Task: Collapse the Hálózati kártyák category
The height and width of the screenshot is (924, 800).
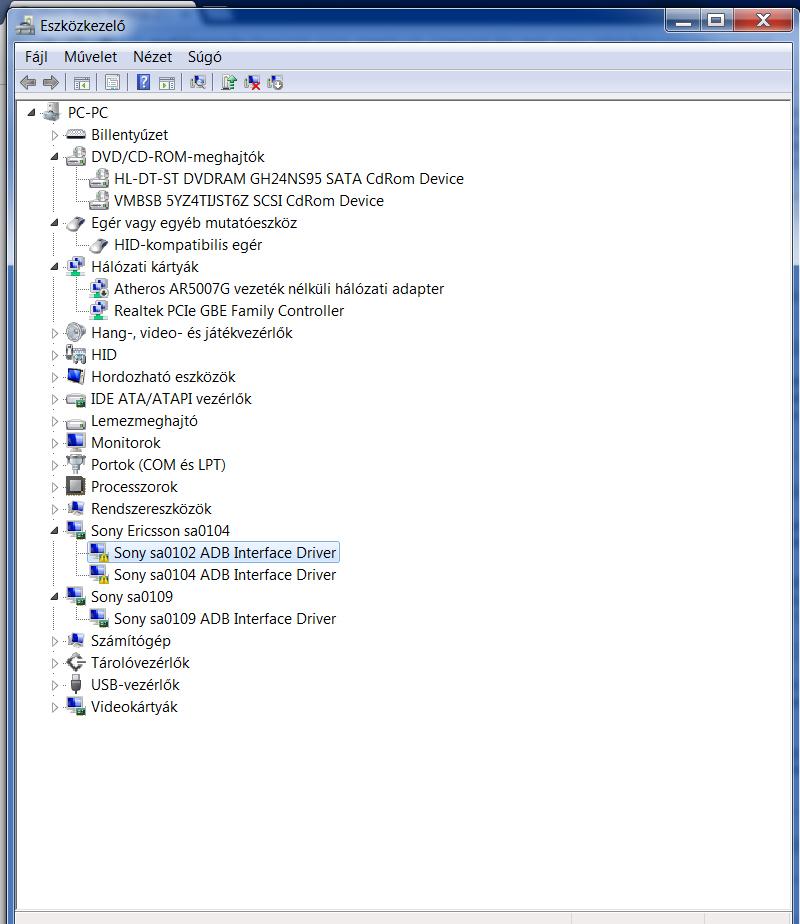Action: [x=55, y=267]
